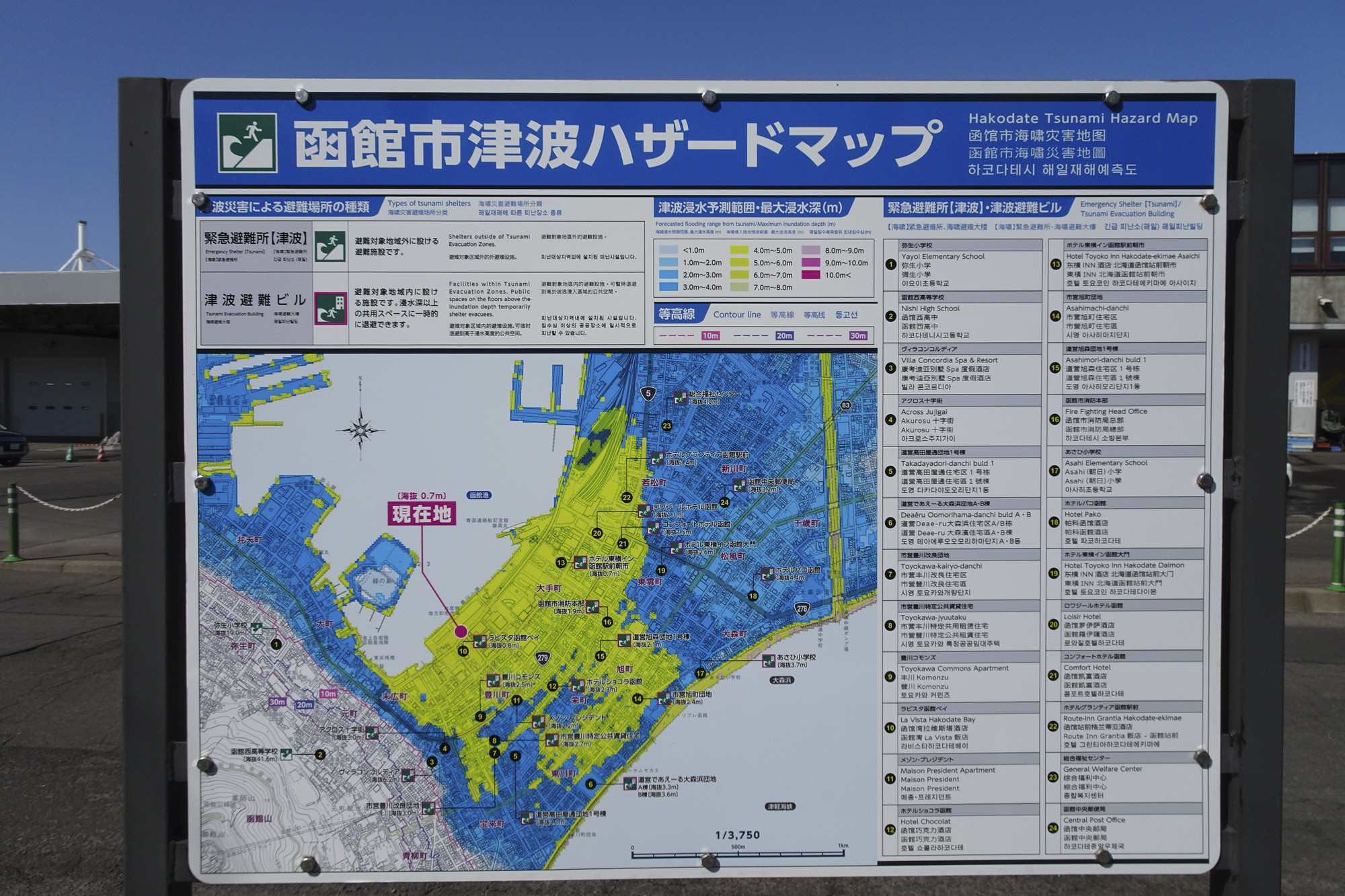Click the magenta current-location dot
The width and height of the screenshot is (1345, 896).
[x=461, y=631]
